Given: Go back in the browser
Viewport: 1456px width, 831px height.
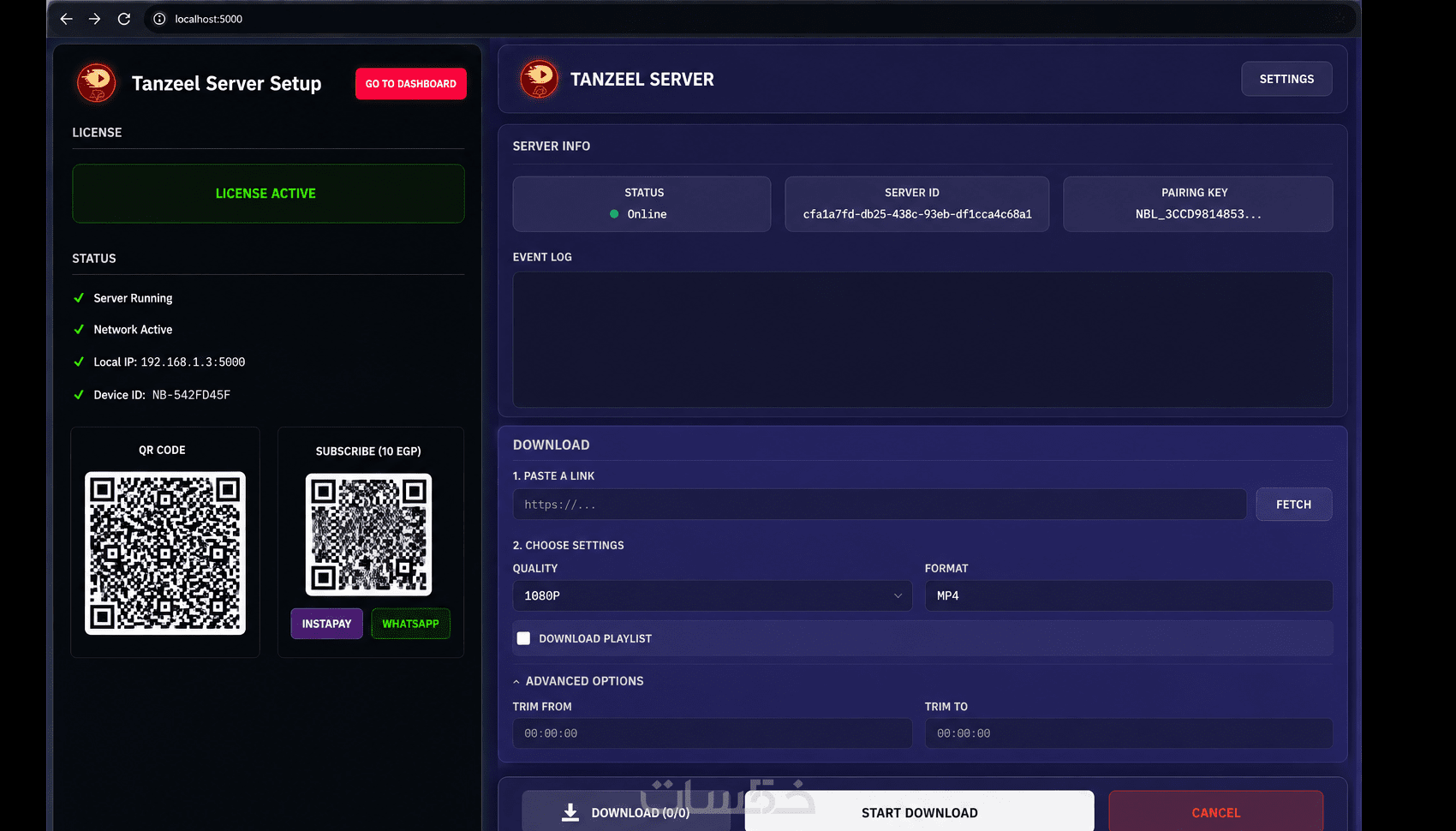Looking at the screenshot, I should 67,19.
